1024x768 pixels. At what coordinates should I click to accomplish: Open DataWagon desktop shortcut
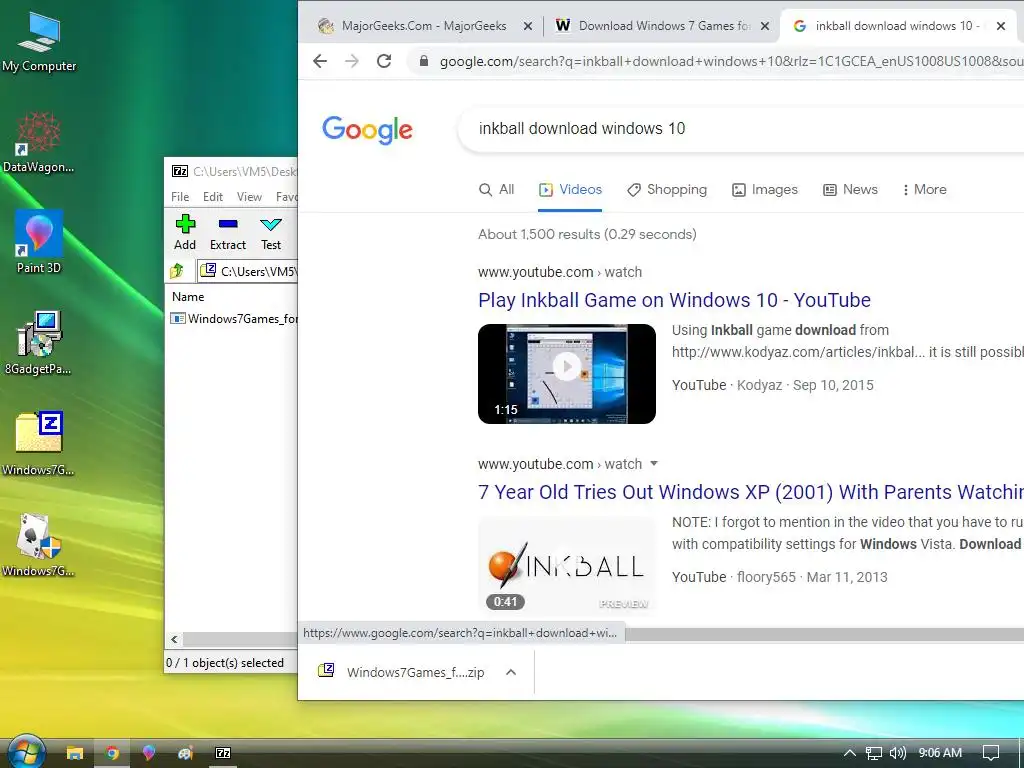39,142
